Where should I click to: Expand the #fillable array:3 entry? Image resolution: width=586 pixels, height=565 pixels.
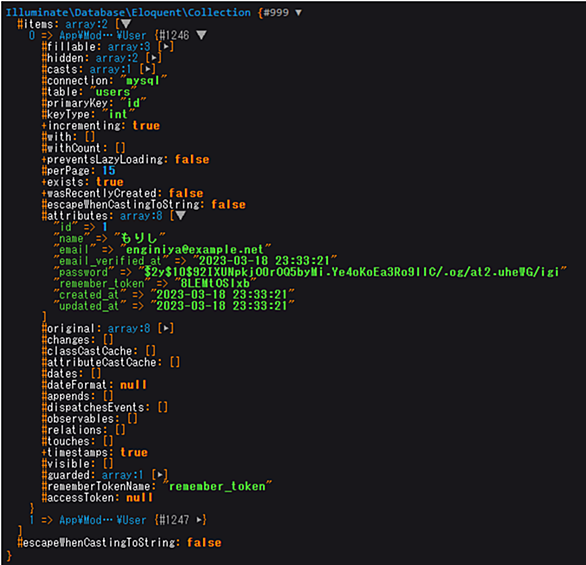[x=166, y=47]
